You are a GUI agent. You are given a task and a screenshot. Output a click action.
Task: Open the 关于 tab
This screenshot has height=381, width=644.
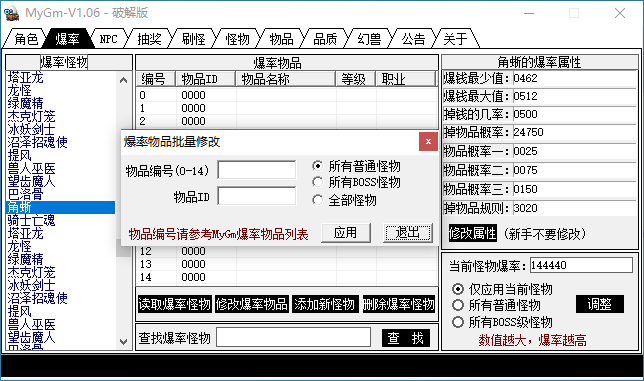point(455,39)
